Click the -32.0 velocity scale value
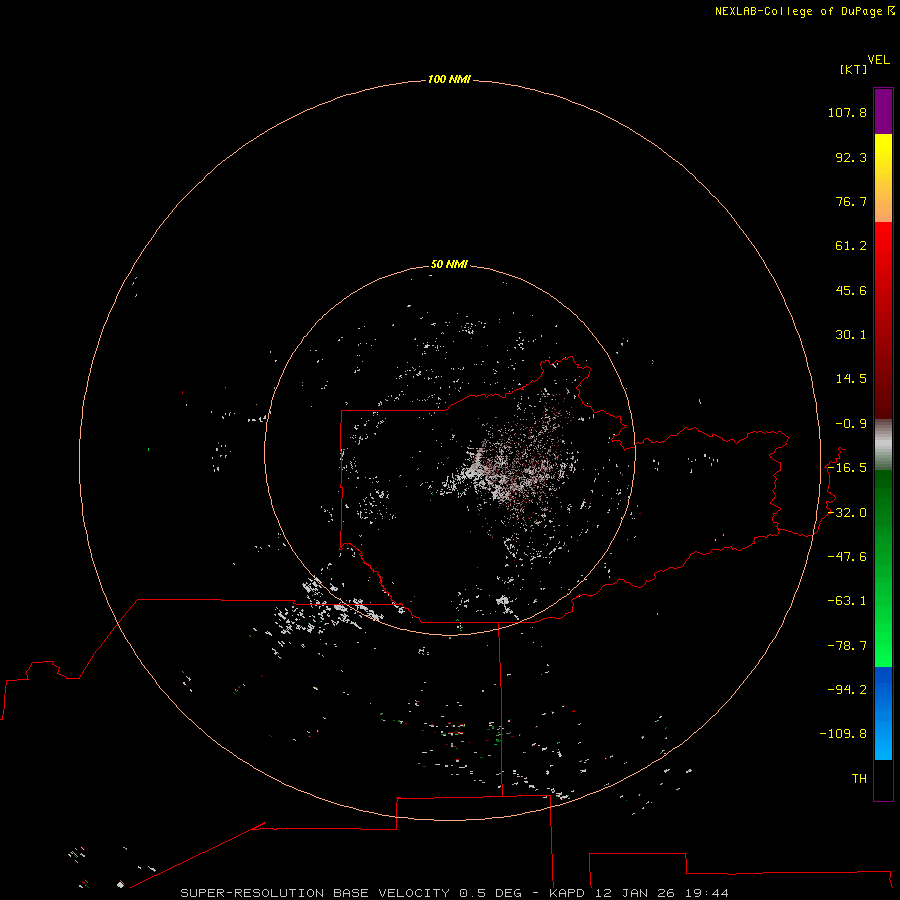 click(847, 513)
